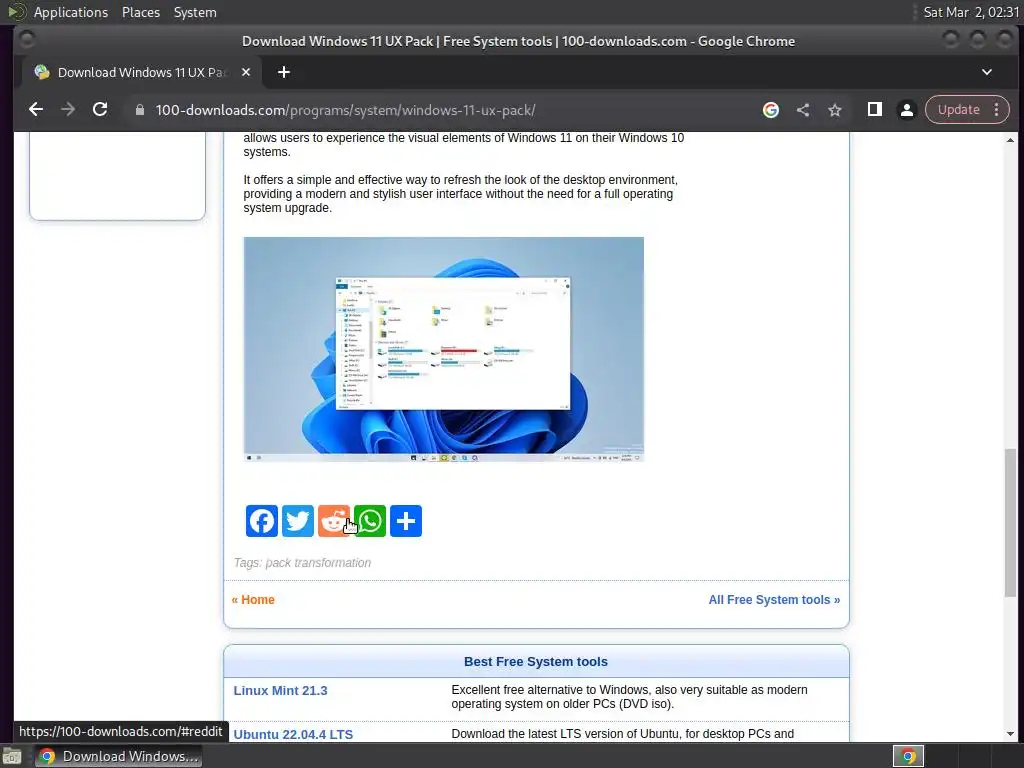
Task: Reload the current page
Action: (x=100, y=110)
